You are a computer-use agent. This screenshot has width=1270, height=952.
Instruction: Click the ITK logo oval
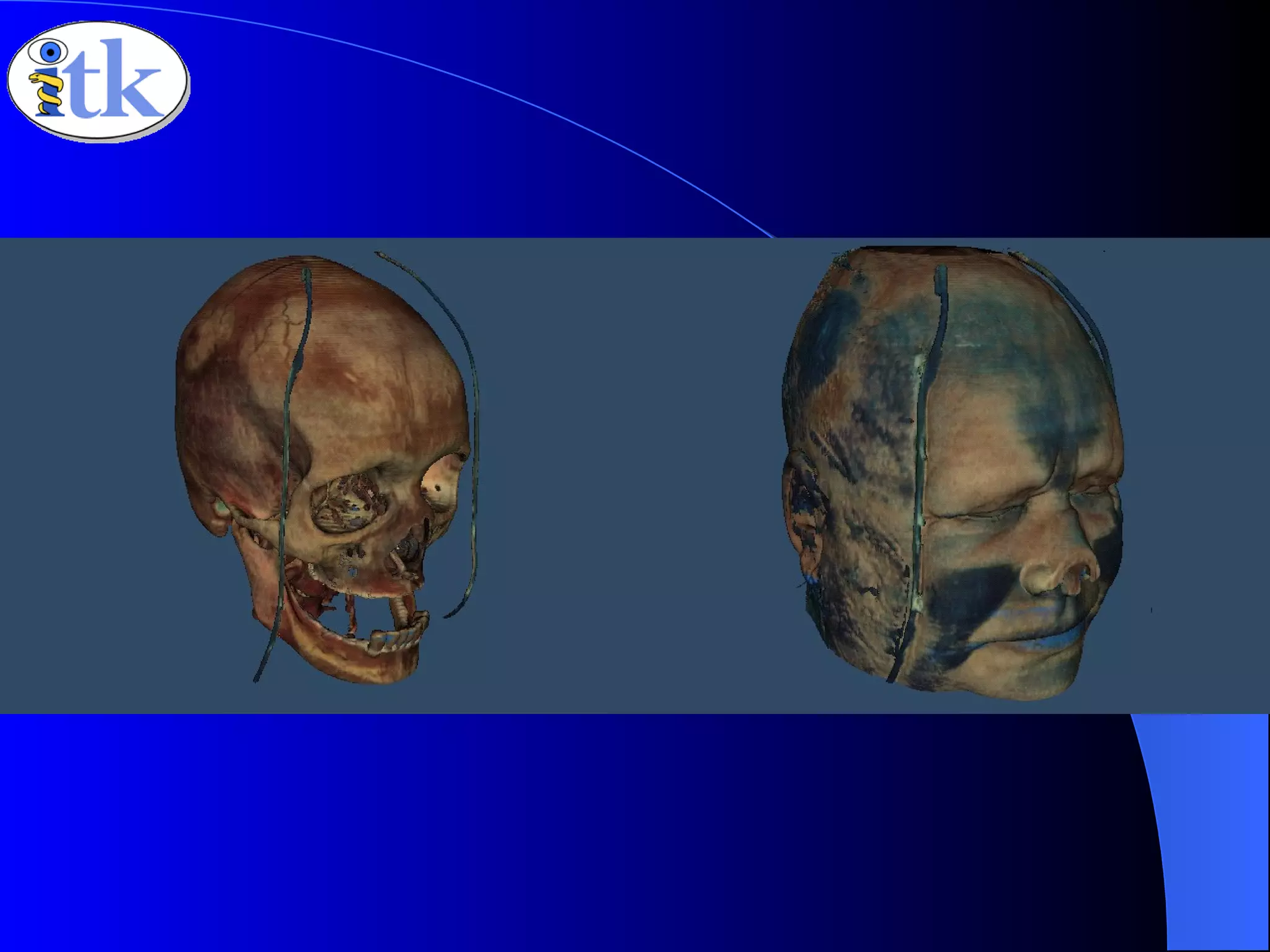point(97,81)
